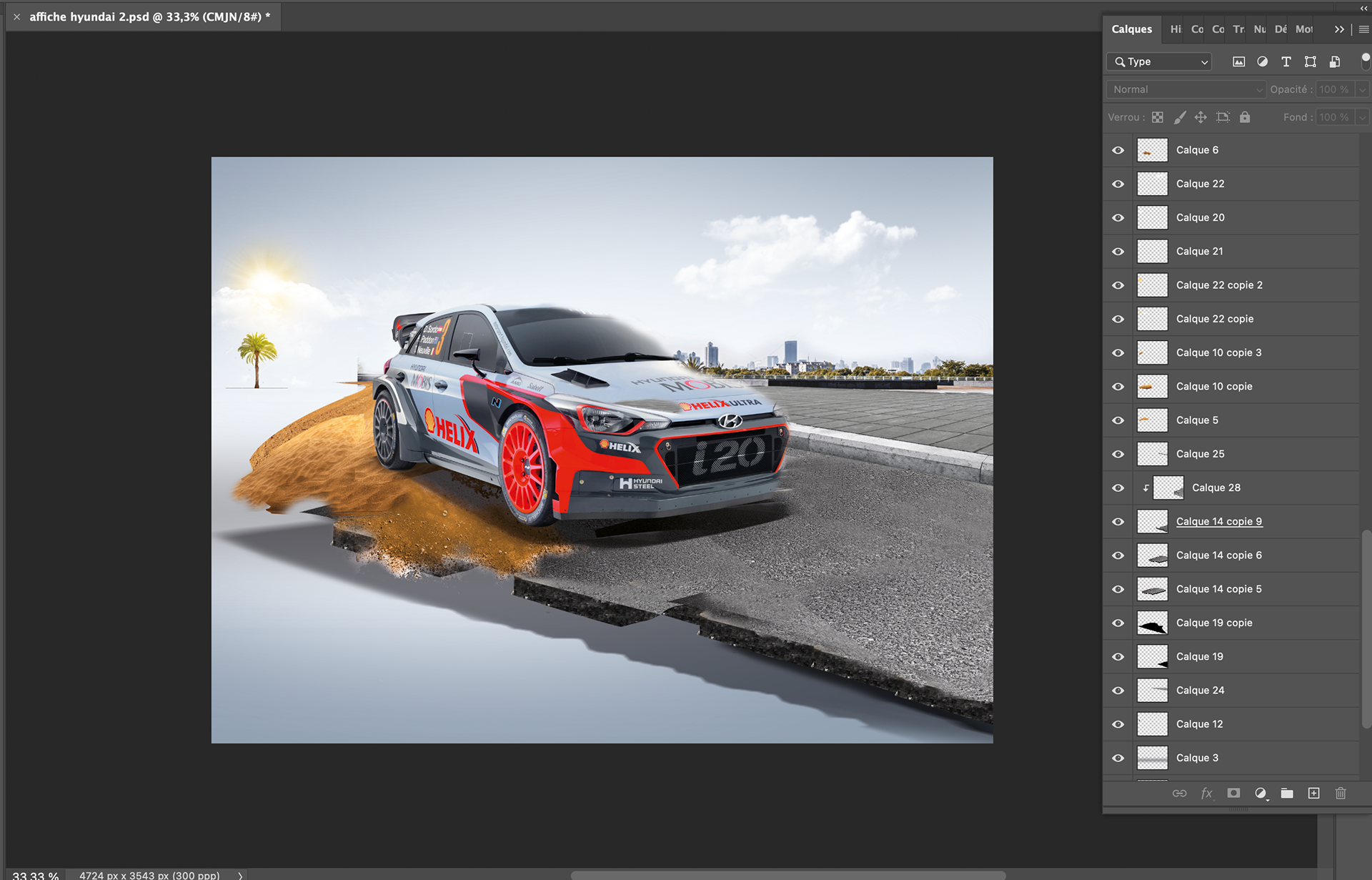Viewport: 1372px width, 880px height.
Task: Create a new group with the folder icon
Action: coord(1287,794)
